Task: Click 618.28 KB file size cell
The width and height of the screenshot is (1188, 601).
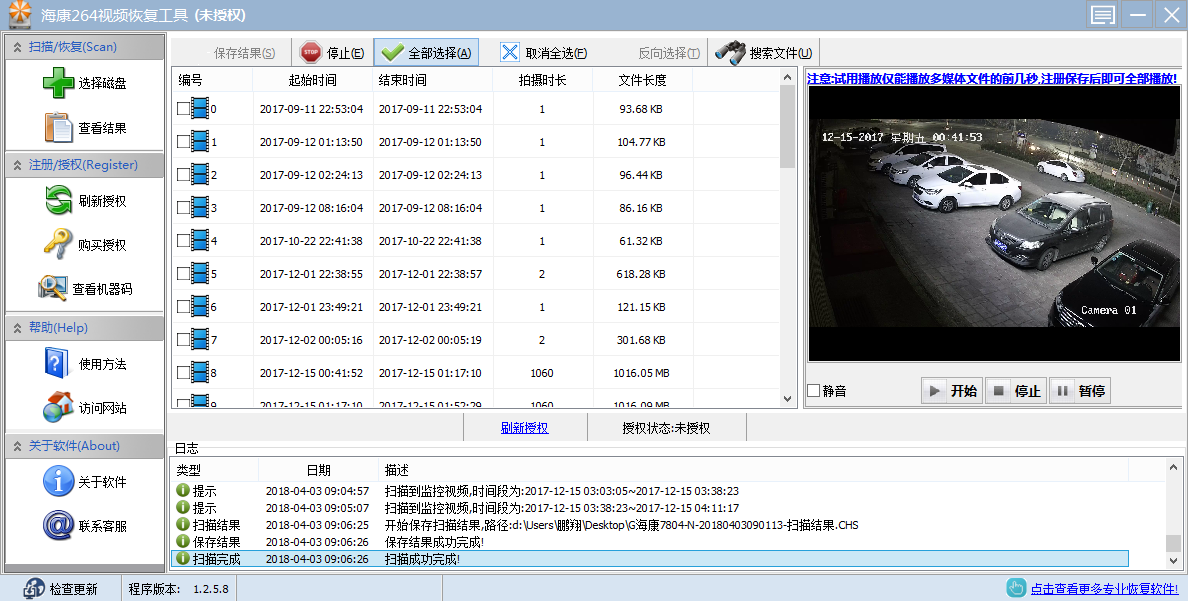Action: pyautogui.click(x=641, y=274)
